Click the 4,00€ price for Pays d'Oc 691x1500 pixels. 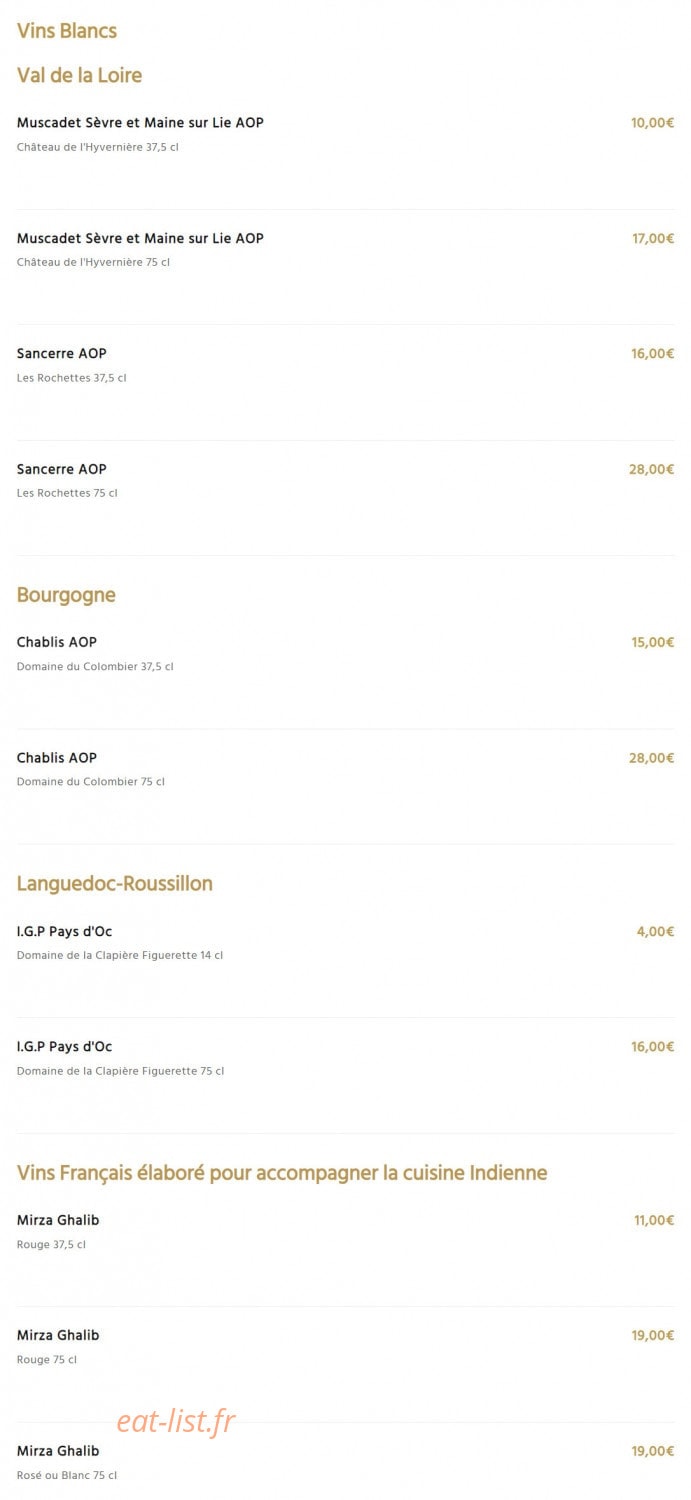(656, 931)
